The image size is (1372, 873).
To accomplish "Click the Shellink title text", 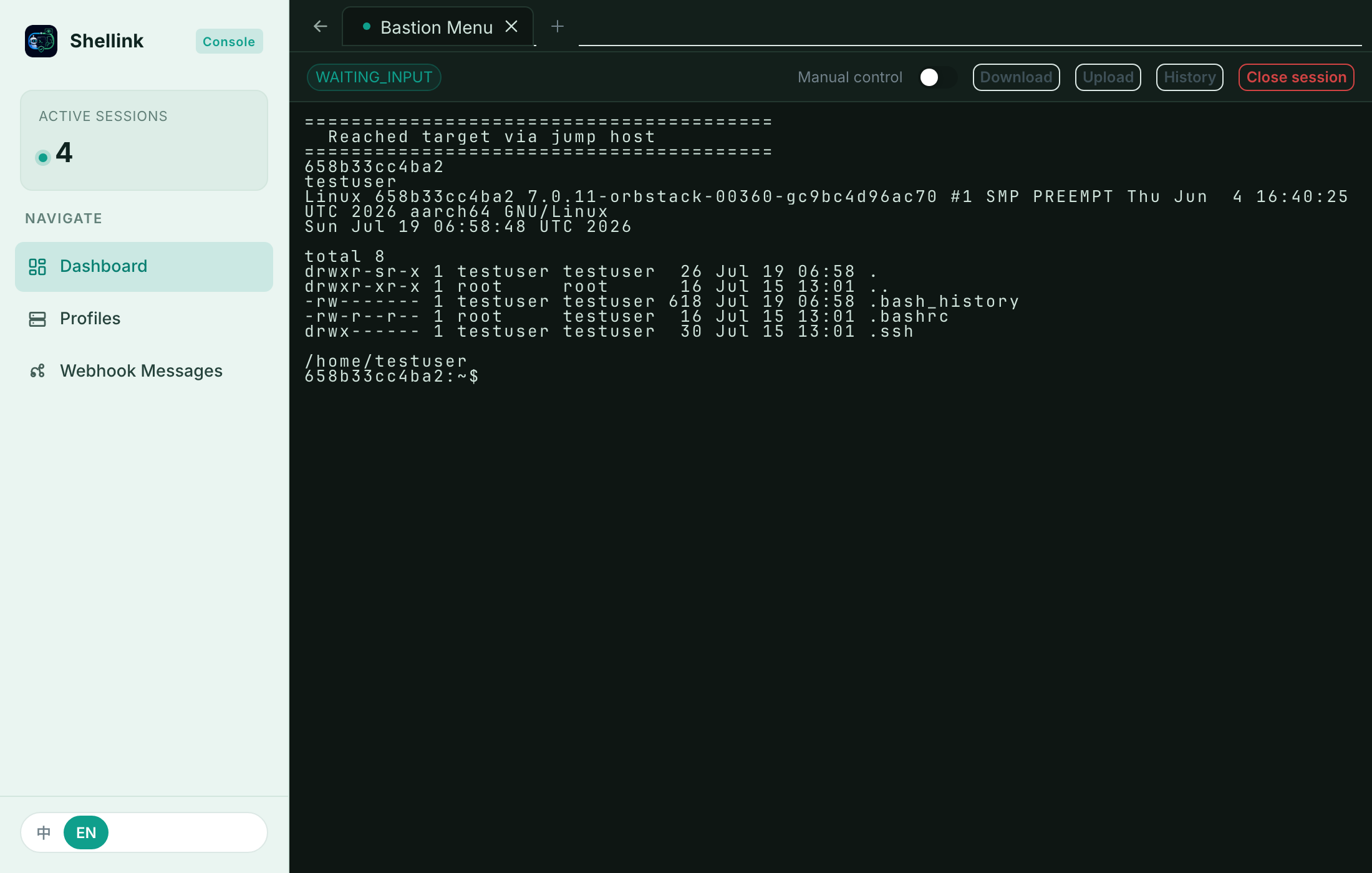I will click(107, 41).
